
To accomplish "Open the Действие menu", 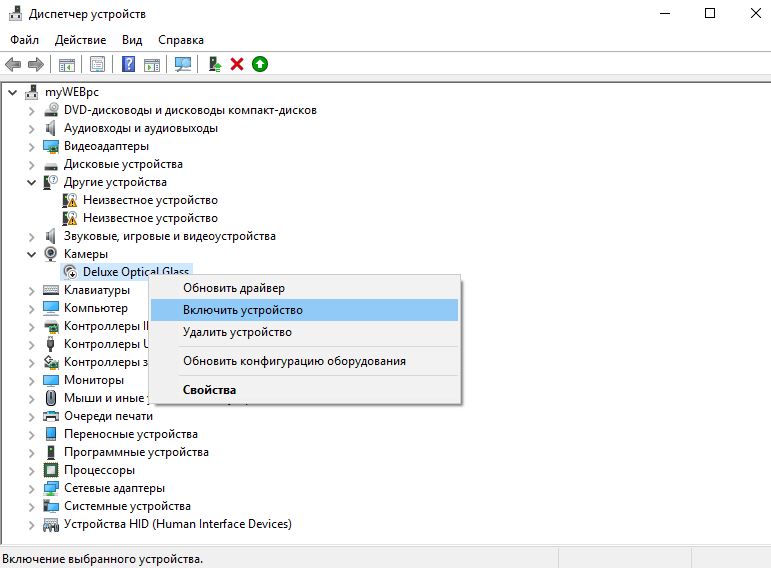I will (81, 40).
